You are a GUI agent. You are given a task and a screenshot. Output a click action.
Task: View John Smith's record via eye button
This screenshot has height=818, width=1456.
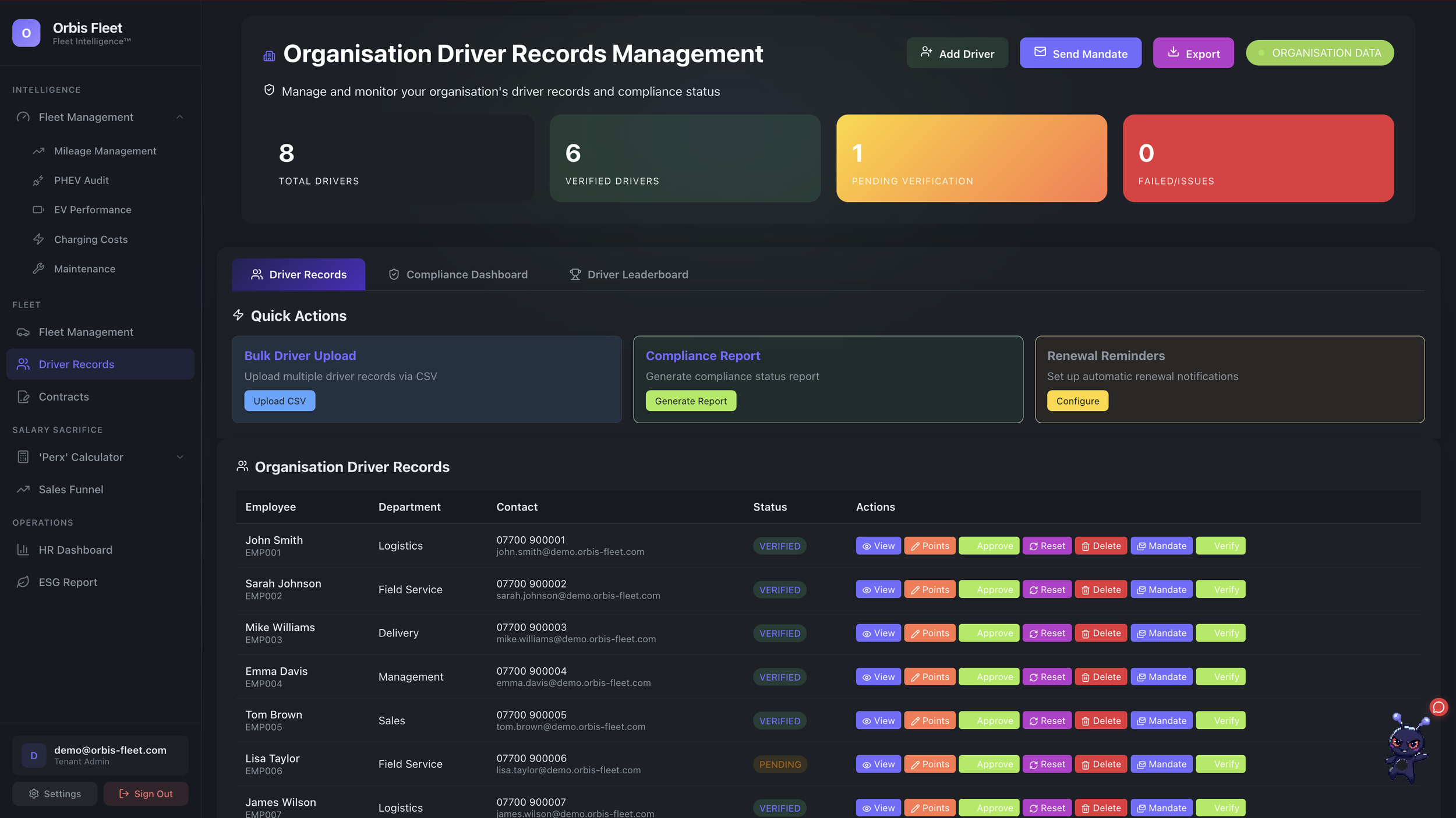pyautogui.click(x=878, y=546)
